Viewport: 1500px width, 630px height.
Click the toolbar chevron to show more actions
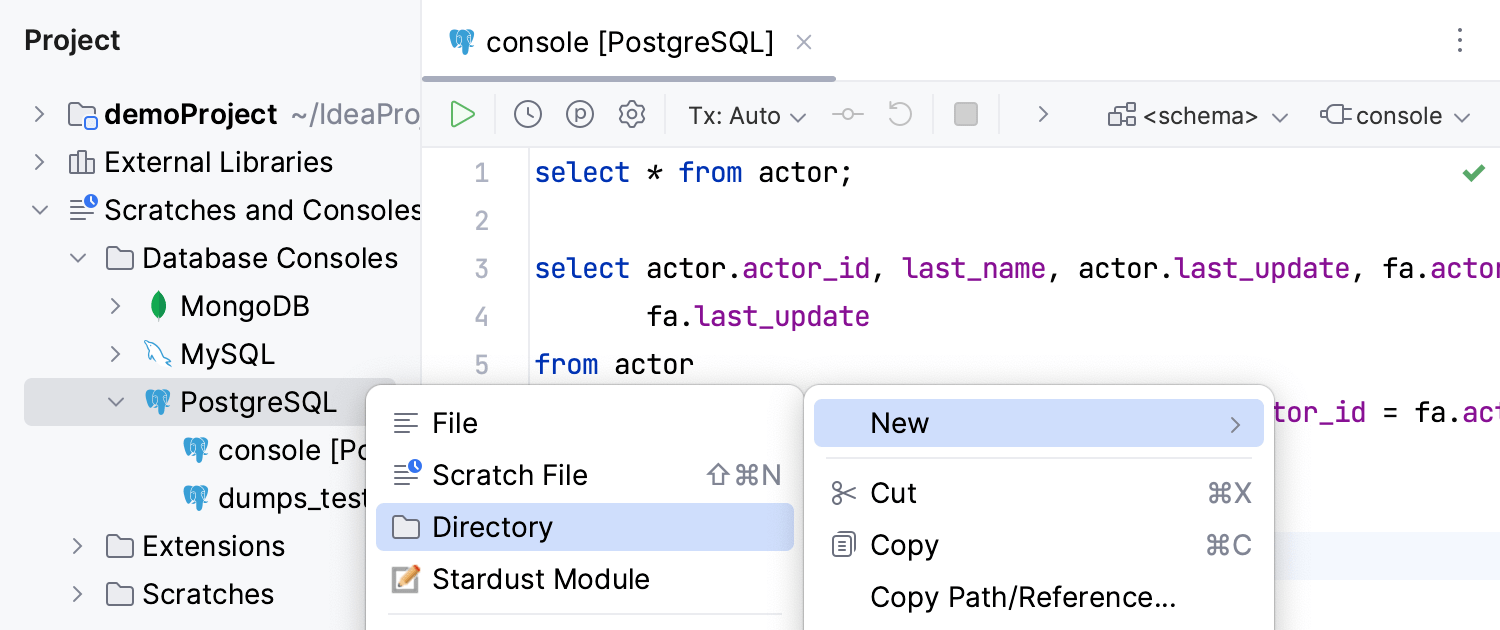(x=1042, y=115)
